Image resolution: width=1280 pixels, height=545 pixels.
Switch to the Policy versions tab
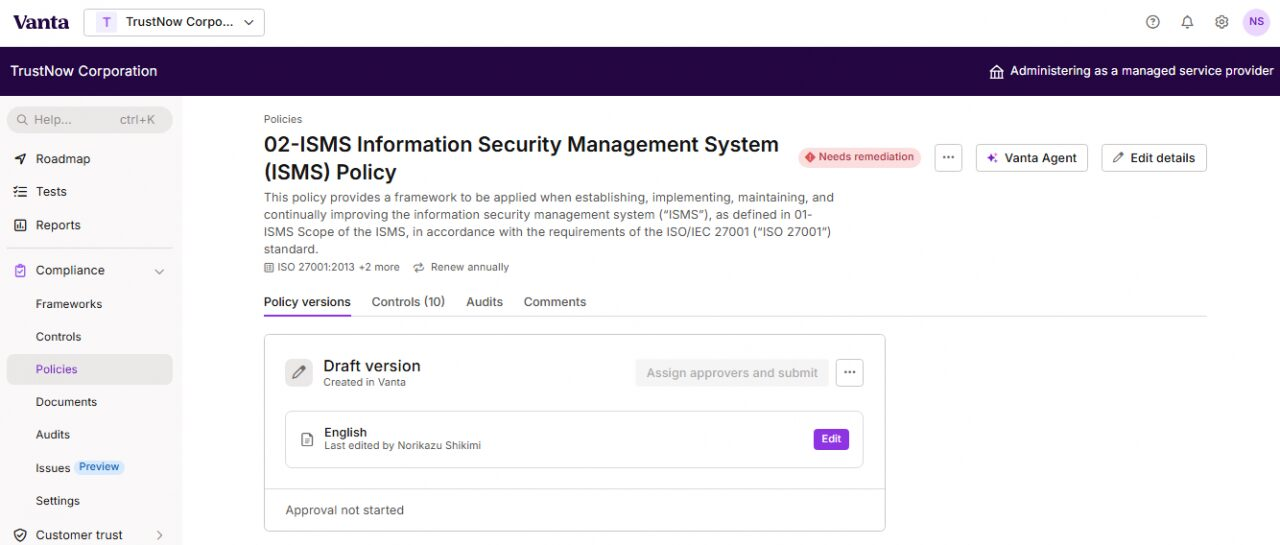pyautogui.click(x=307, y=302)
